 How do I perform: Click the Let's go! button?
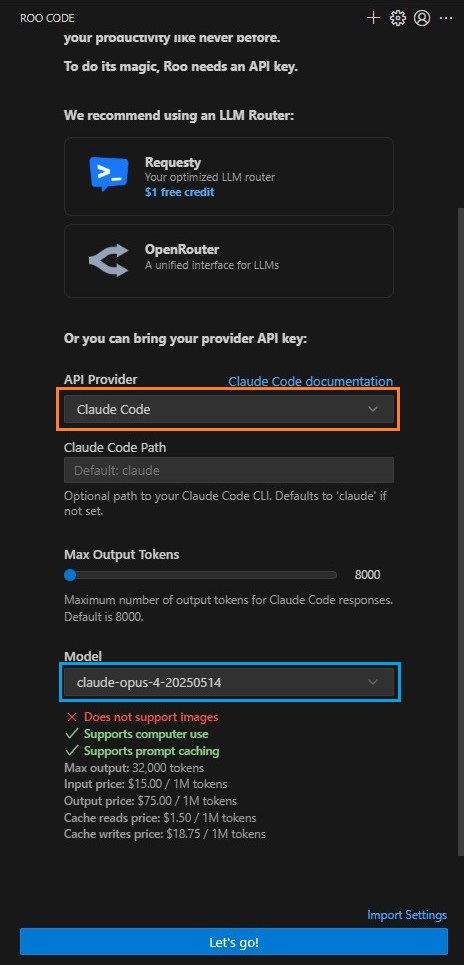[x=234, y=942]
